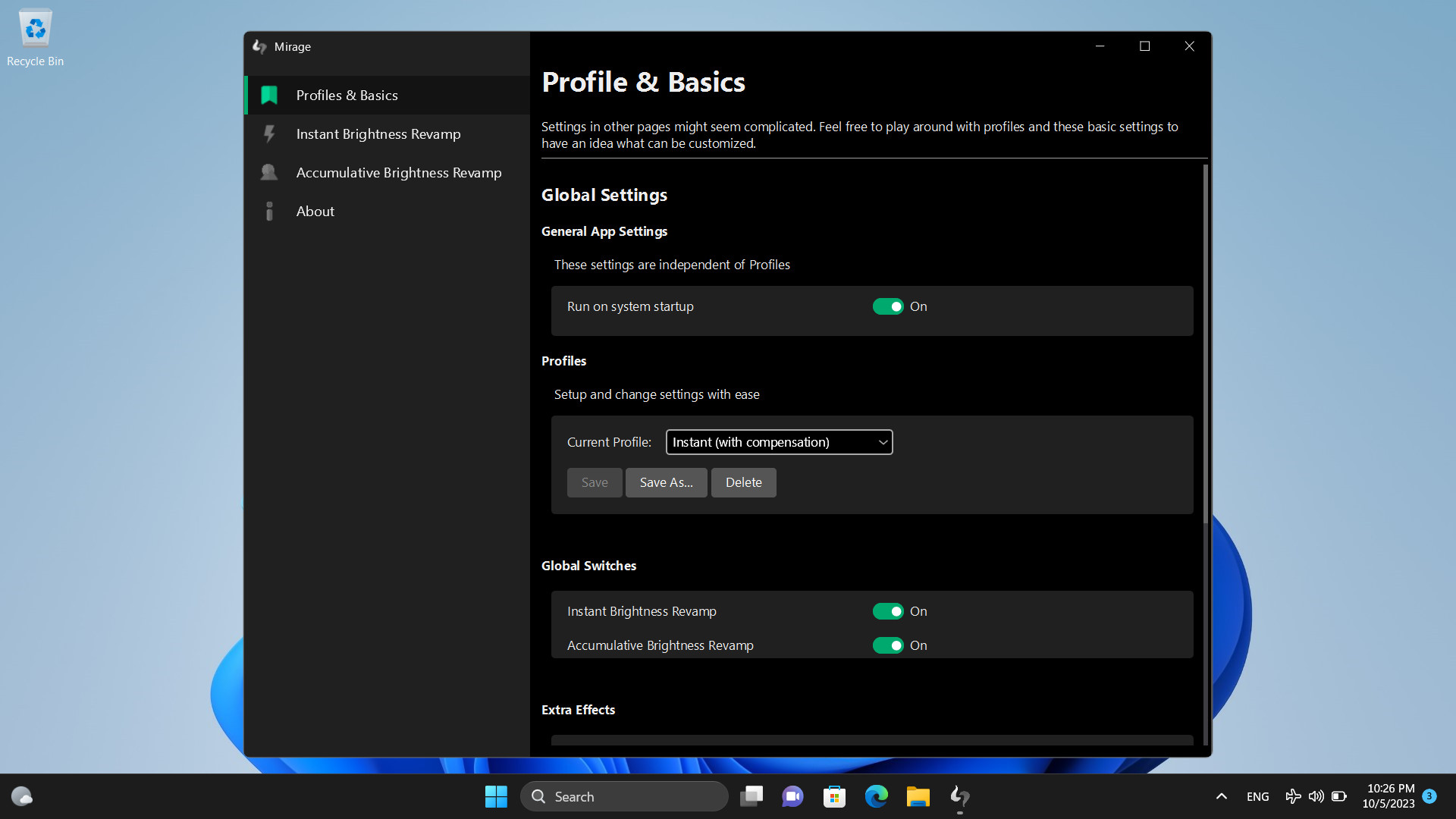Click the green bookmark Profiles icon
The height and width of the screenshot is (819, 1456).
tap(269, 95)
